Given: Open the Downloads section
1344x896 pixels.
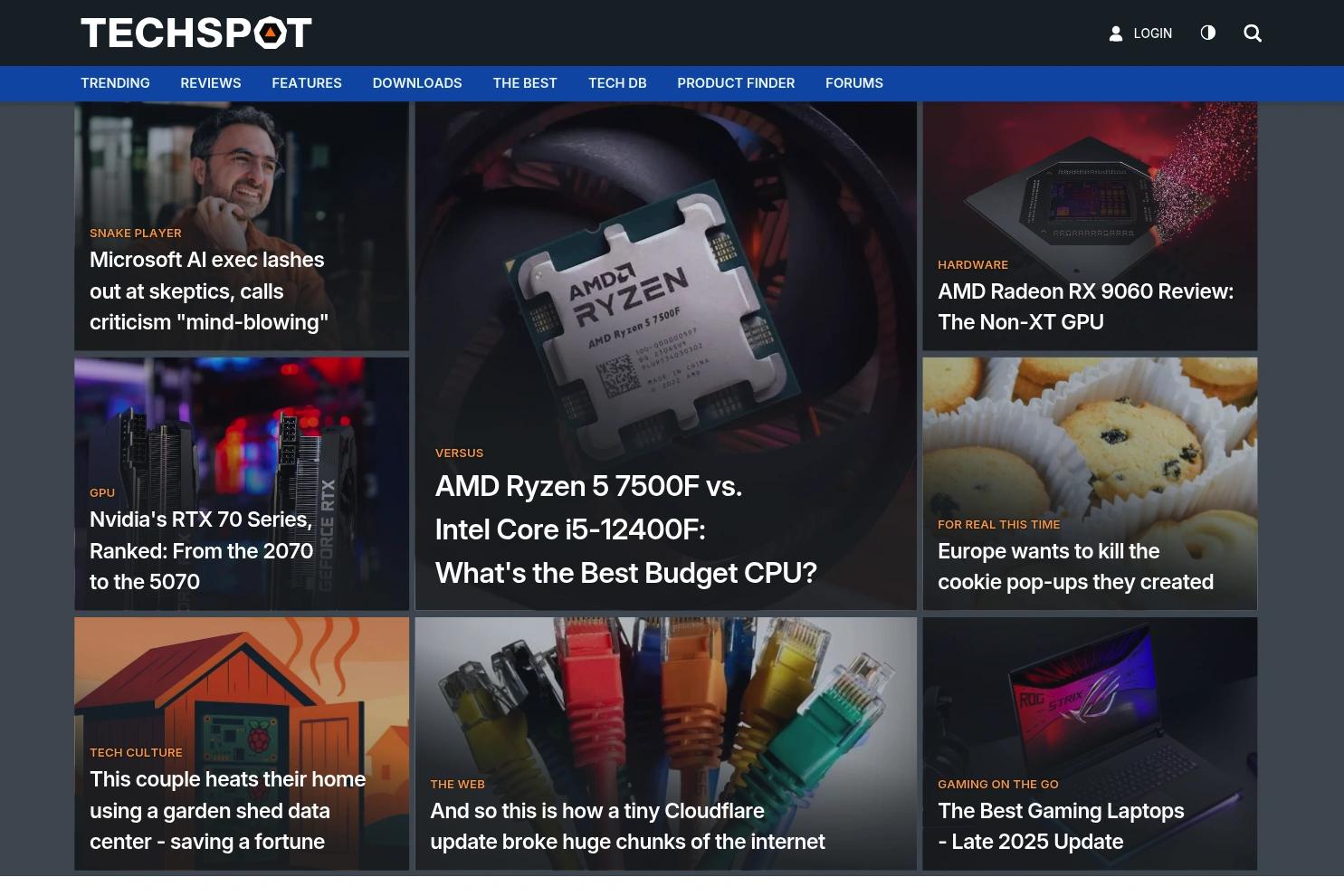Looking at the screenshot, I should (x=417, y=83).
